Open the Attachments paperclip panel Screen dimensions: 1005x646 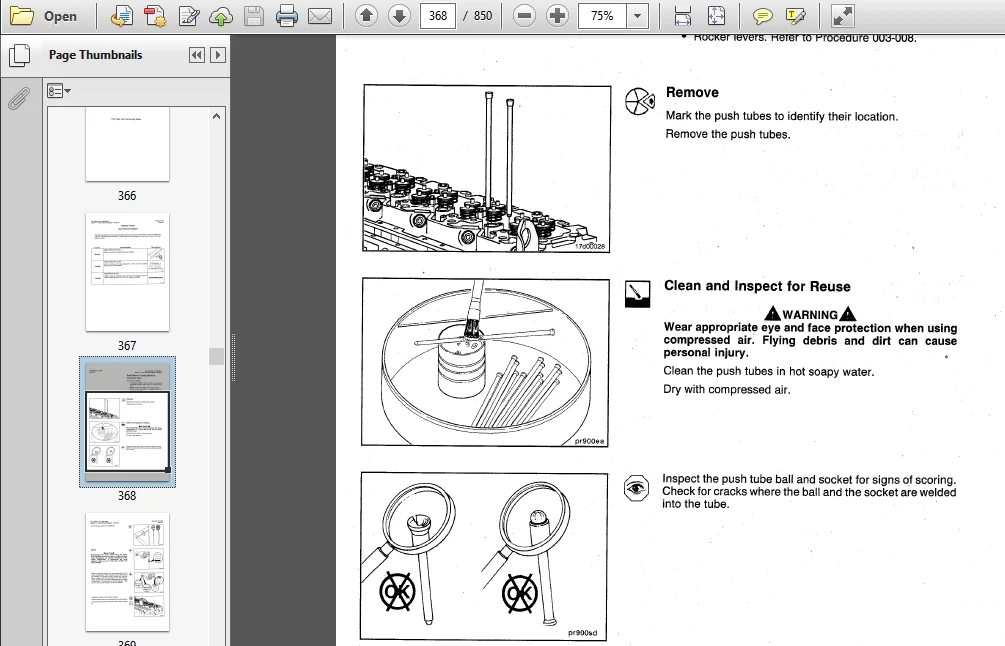(x=19, y=97)
